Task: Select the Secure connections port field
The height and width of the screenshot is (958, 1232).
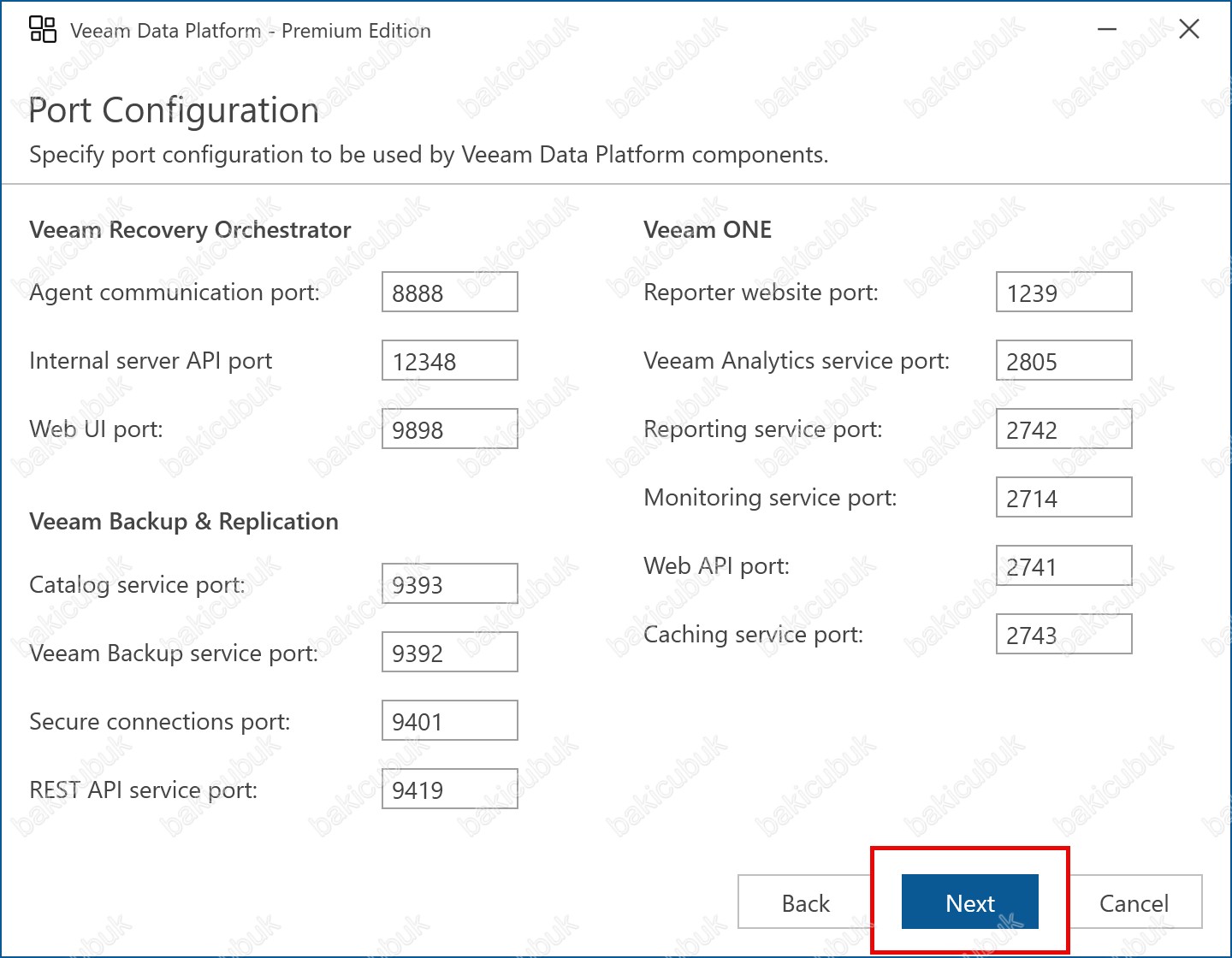Action: coord(449,721)
